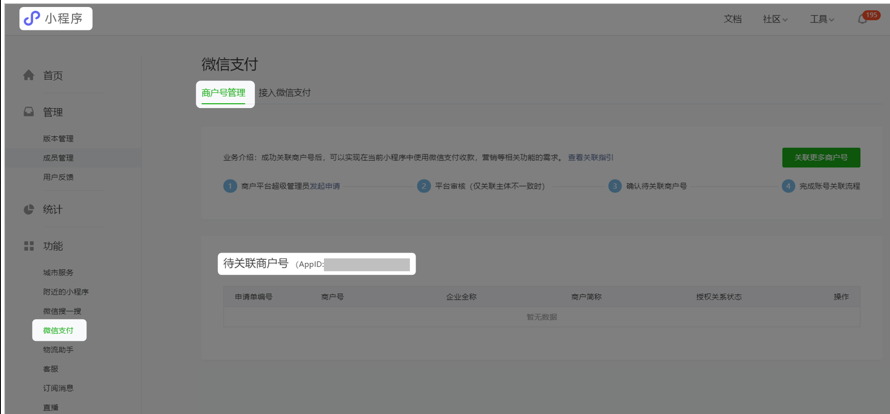Click the 统计 pie chart icon

(x=29, y=209)
